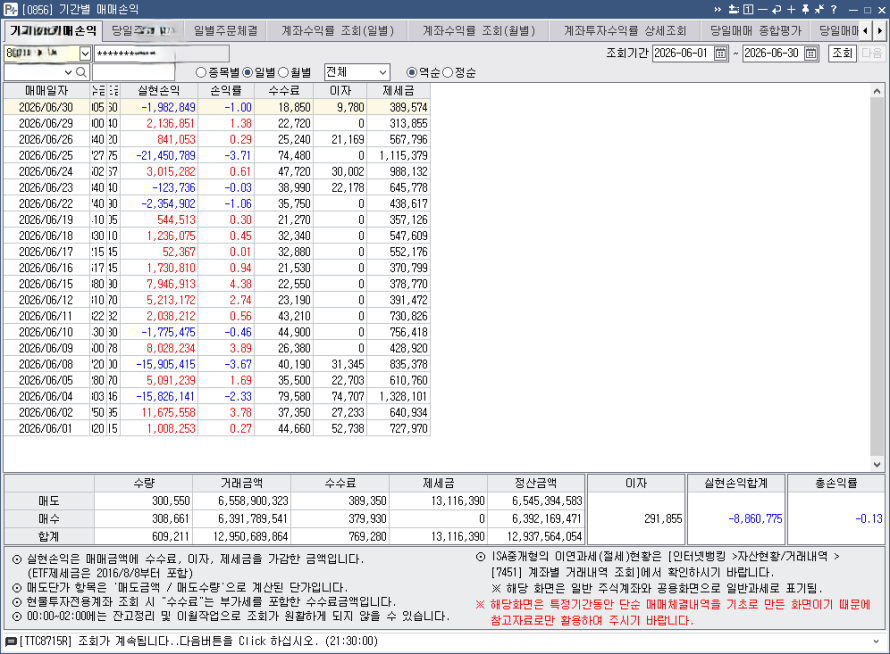Click the start date field 2026-06-01
Viewport: 890px width, 654px height.
point(683,53)
